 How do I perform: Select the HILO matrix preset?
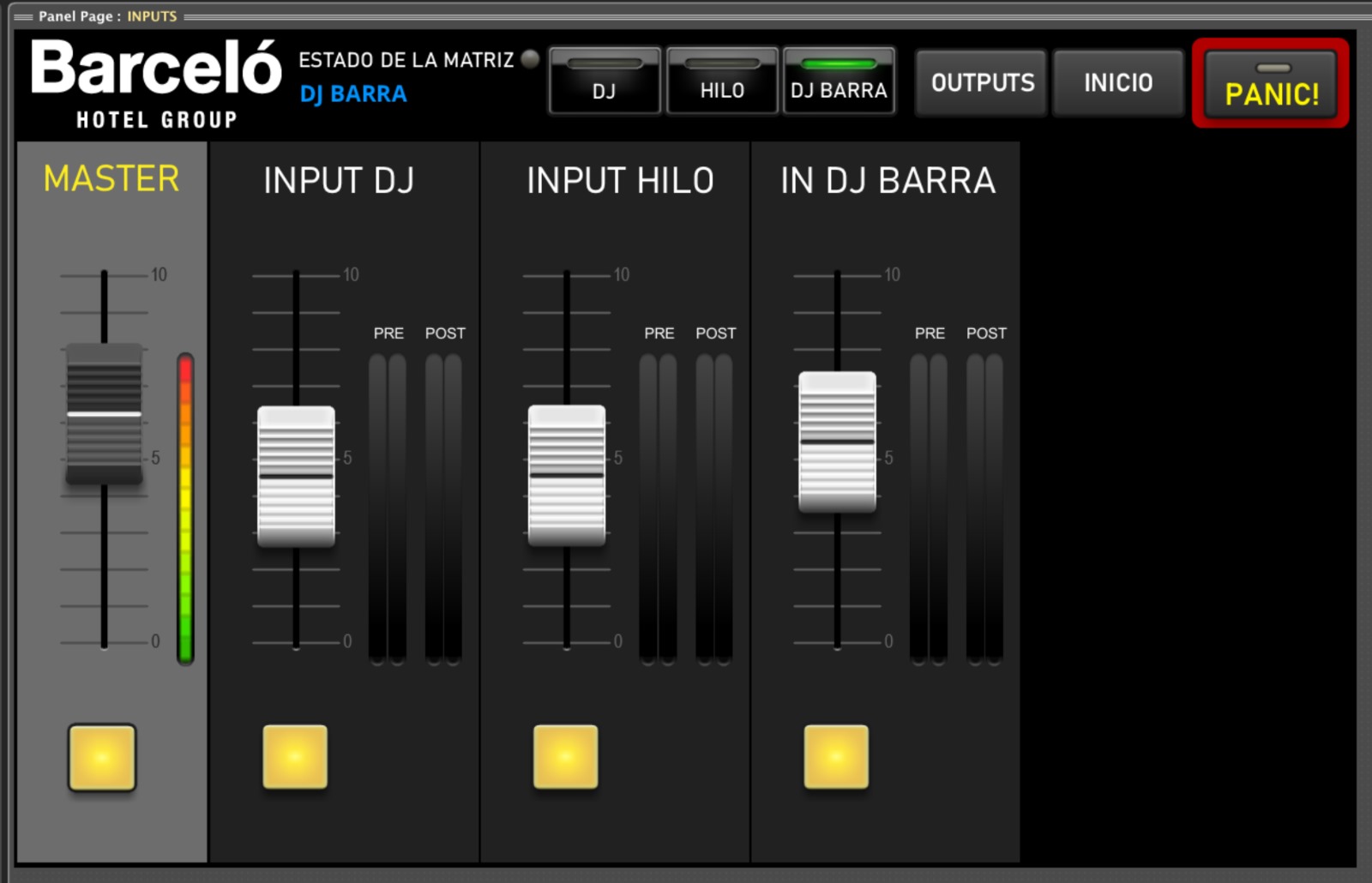[x=722, y=81]
